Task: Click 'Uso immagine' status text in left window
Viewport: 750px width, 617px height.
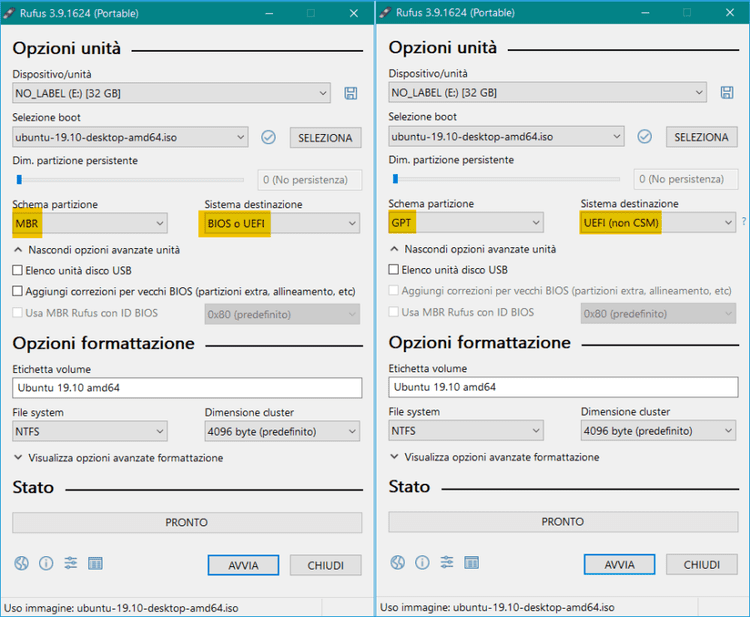Action: (x=121, y=608)
